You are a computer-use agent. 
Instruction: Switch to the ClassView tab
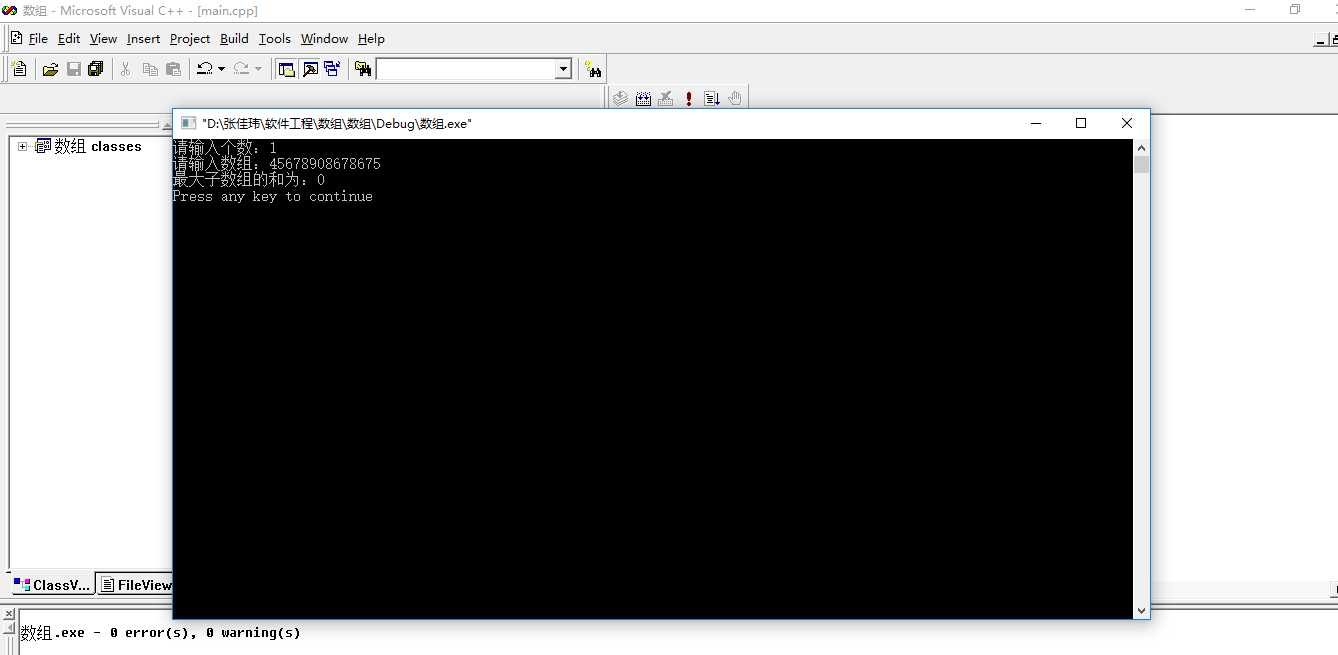click(52, 585)
